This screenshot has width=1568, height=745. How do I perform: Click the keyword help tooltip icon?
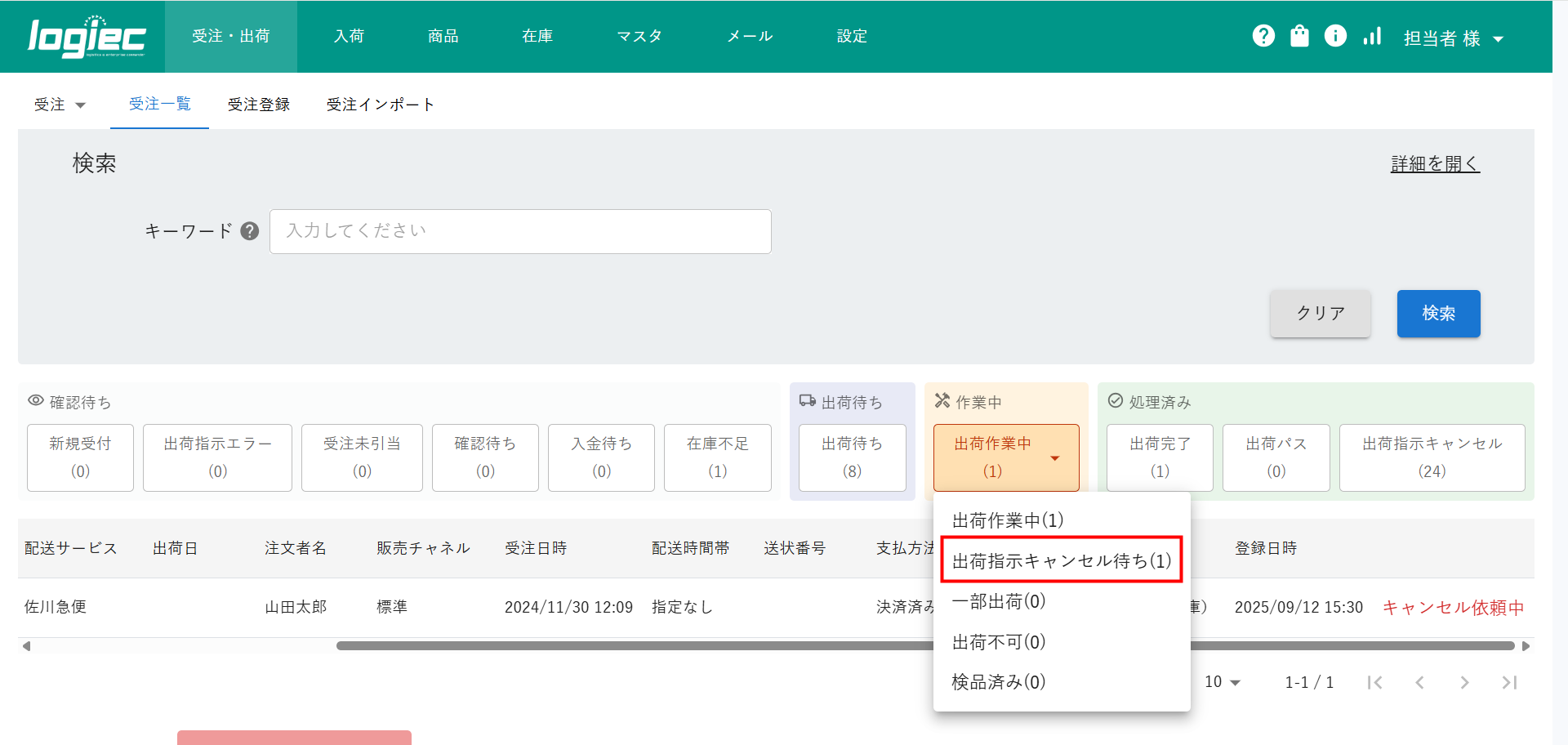point(250,231)
